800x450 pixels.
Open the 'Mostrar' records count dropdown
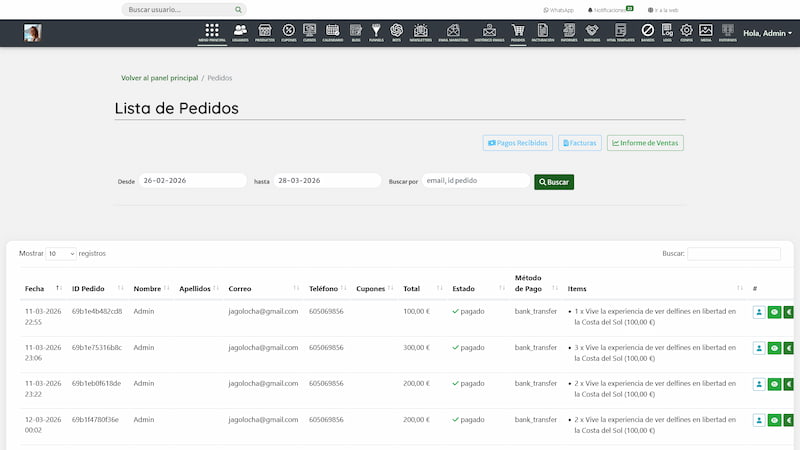60,254
